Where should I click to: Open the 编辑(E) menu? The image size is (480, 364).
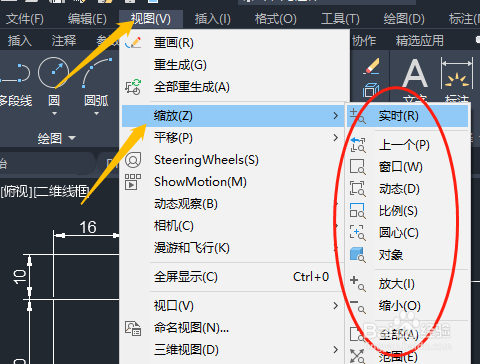click(87, 19)
